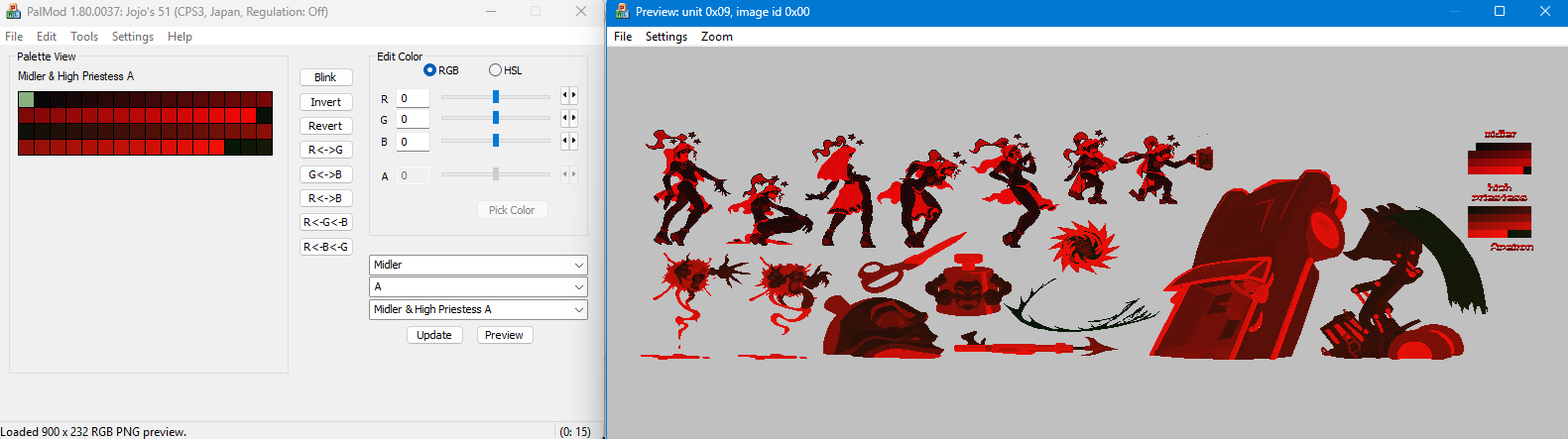Open the Settings menu in PalMod
1568x439 pixels.
[133, 37]
